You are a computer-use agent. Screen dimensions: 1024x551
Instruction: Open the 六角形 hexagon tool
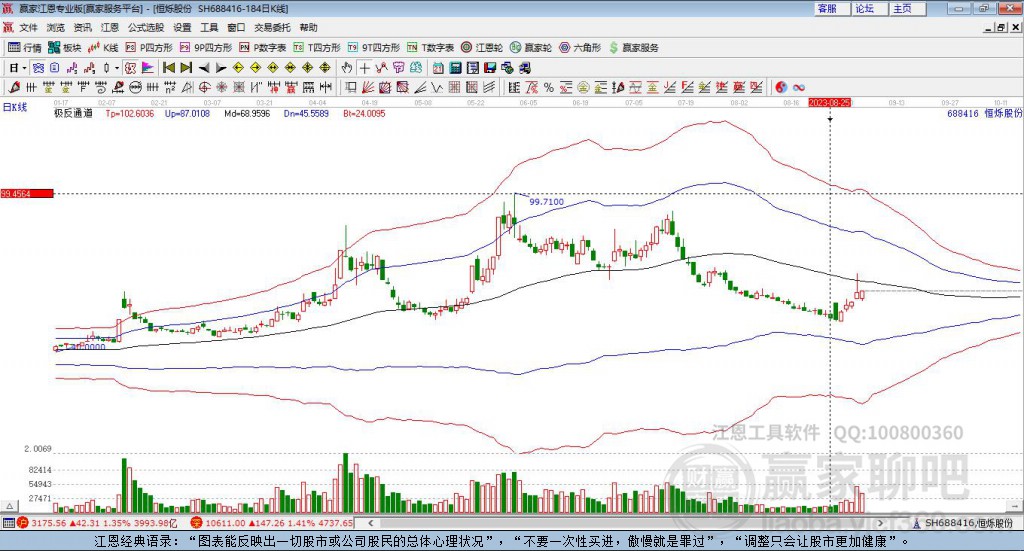580,48
